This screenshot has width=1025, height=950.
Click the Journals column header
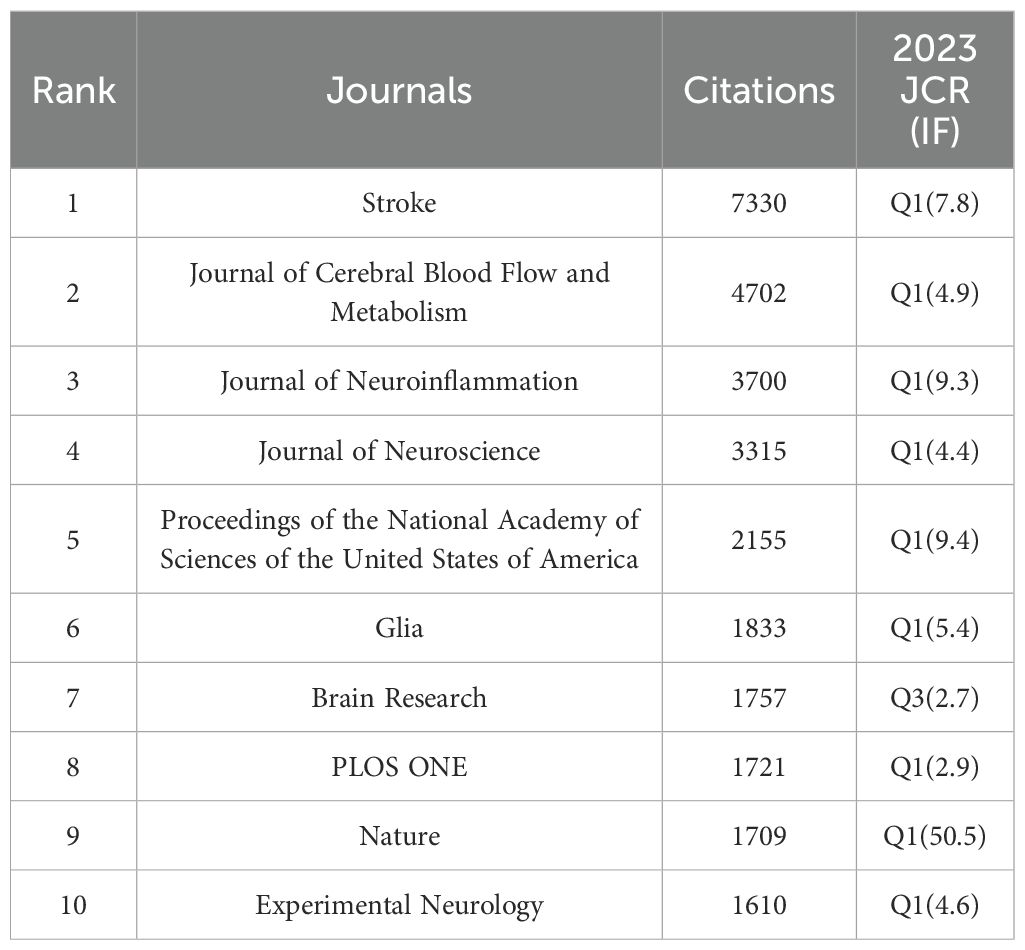click(x=399, y=90)
